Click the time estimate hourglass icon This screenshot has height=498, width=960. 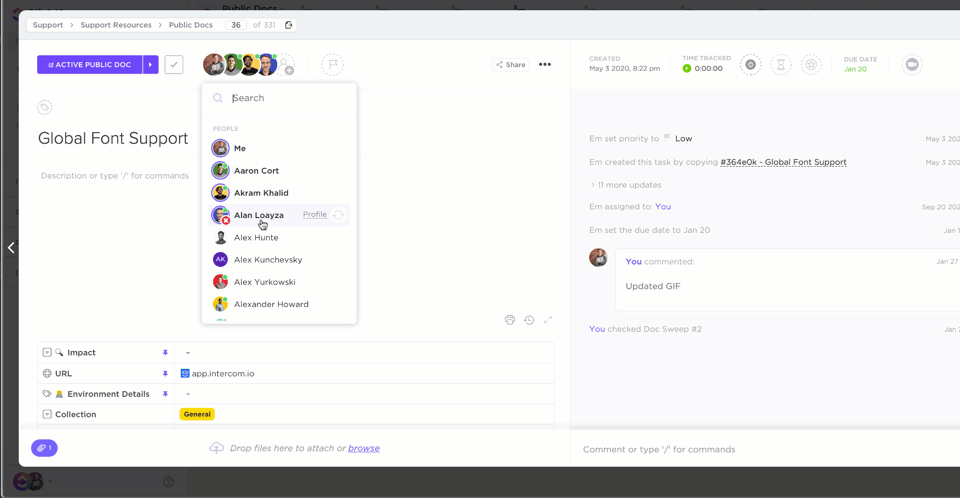[x=781, y=64]
